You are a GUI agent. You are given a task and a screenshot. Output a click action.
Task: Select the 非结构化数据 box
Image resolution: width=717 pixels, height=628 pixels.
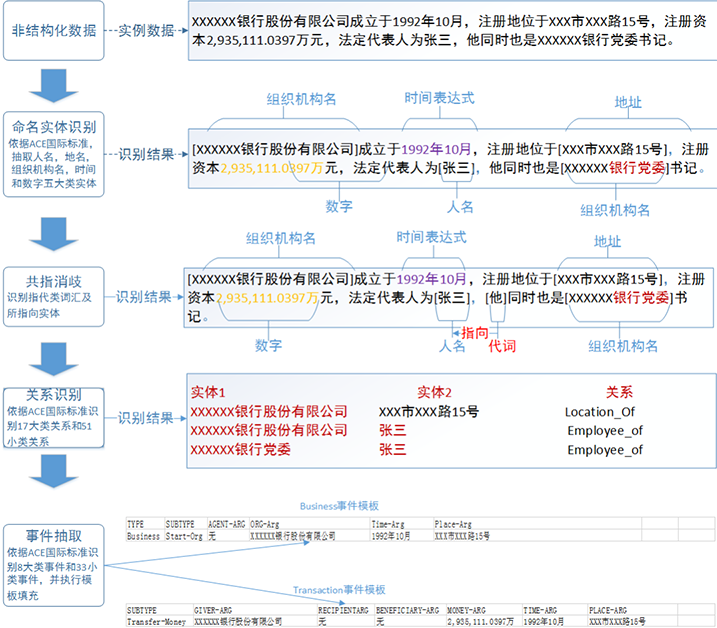coord(51,30)
